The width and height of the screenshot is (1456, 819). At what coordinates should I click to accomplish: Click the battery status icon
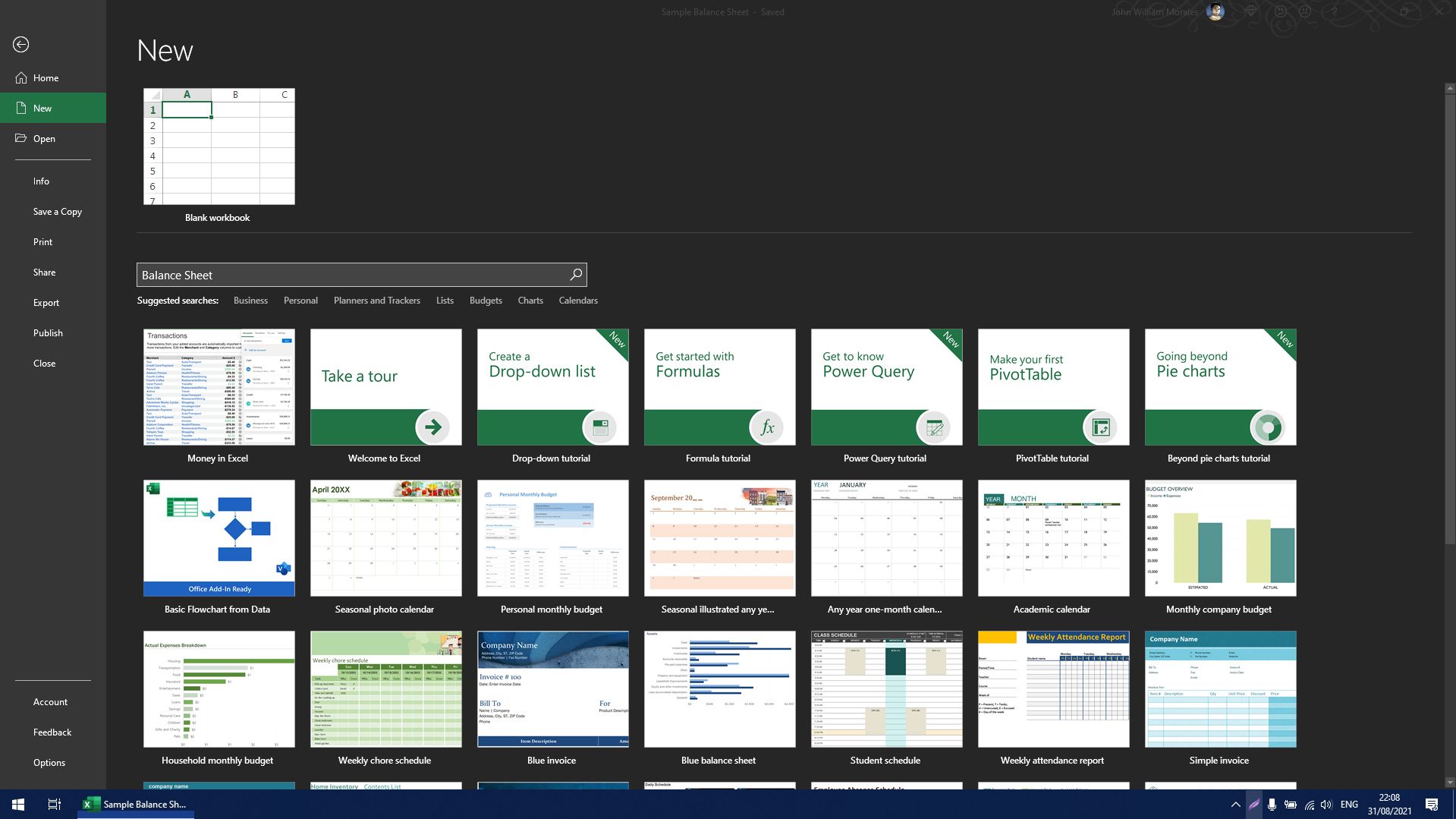pos(1290,804)
